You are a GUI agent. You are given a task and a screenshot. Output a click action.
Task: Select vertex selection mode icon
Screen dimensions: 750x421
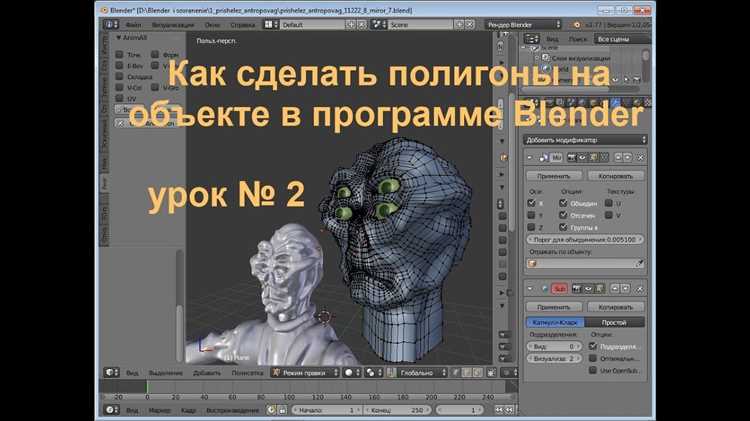(x=455, y=372)
